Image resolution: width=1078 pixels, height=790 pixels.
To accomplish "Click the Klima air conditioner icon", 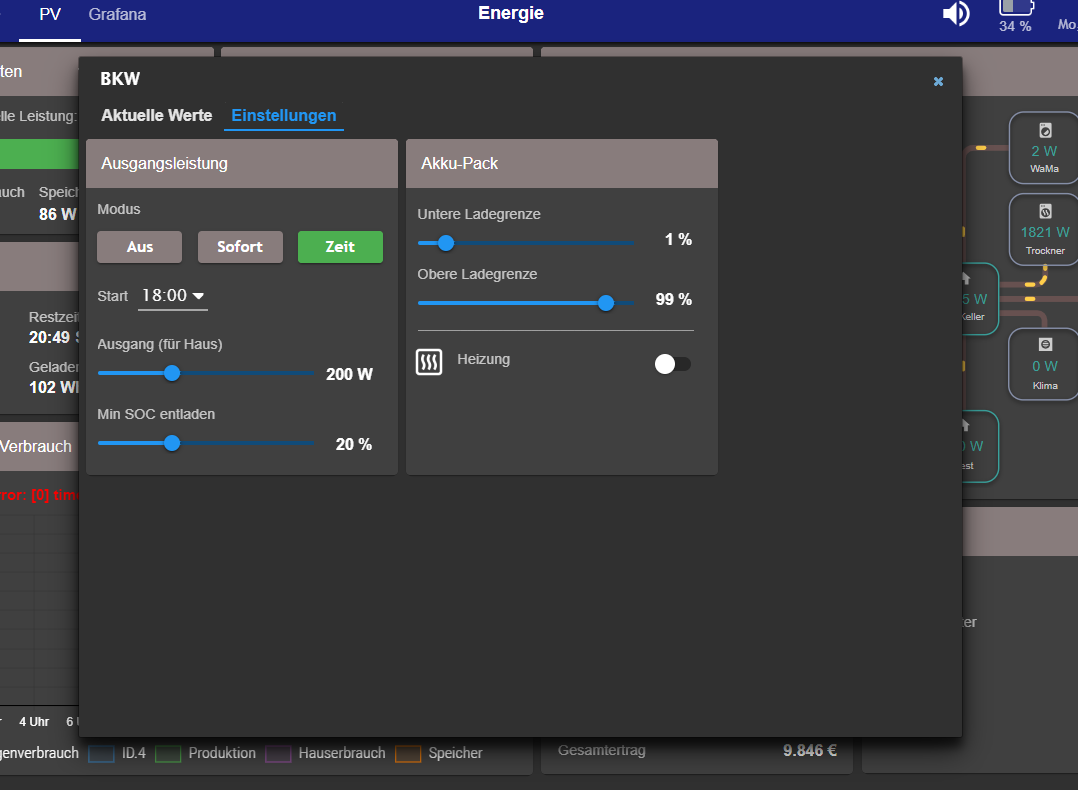I will (1045, 345).
